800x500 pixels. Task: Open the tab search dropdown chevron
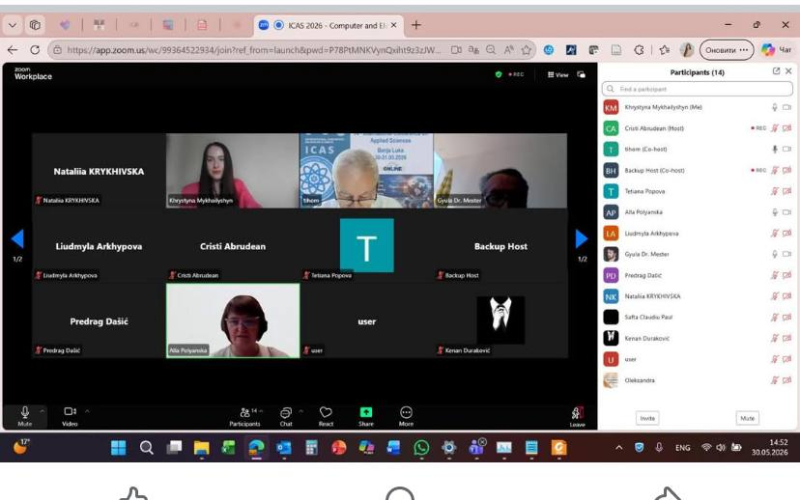pyautogui.click(x=12, y=25)
